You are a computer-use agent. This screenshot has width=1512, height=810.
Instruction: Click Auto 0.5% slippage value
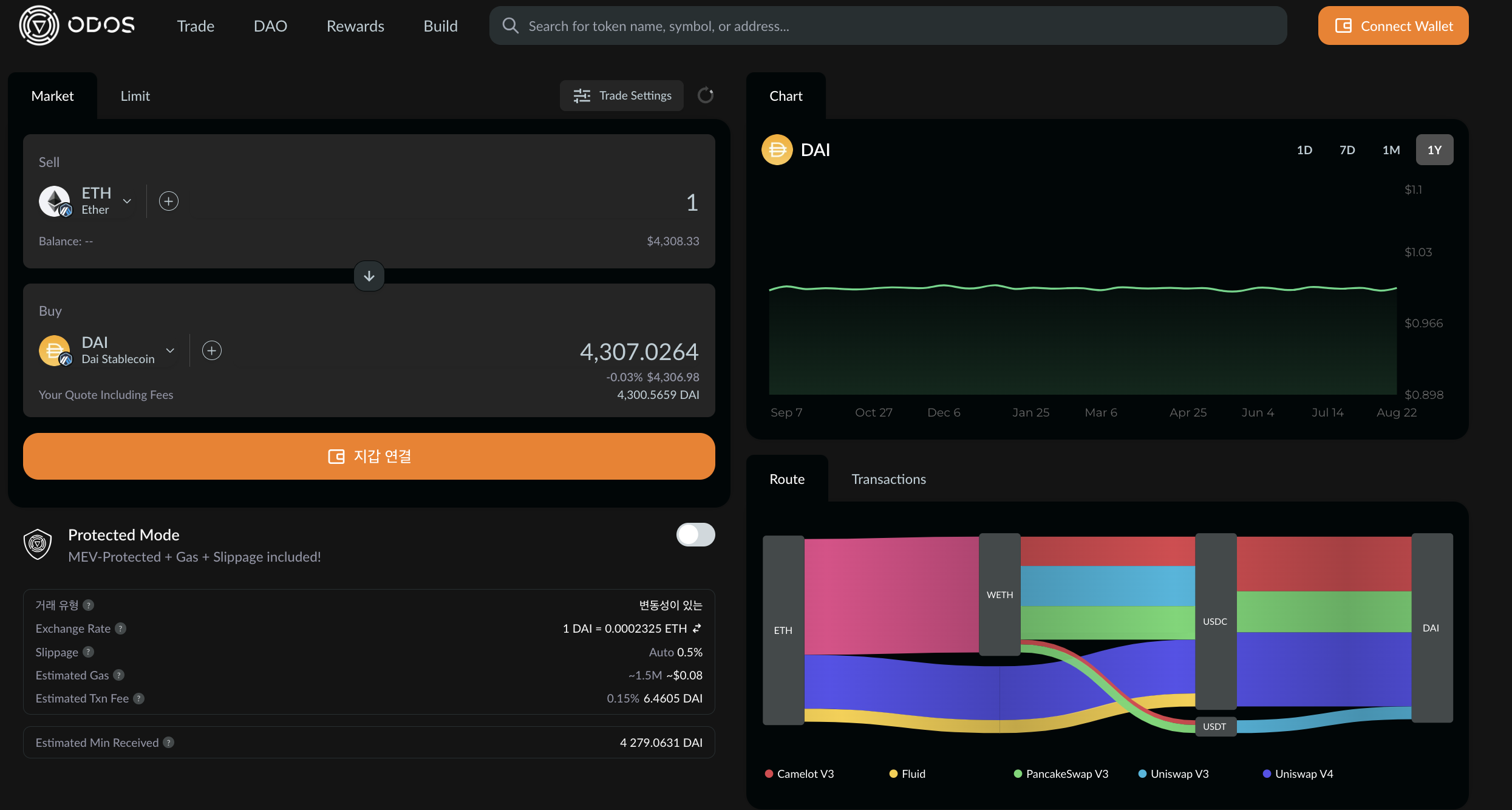675,652
